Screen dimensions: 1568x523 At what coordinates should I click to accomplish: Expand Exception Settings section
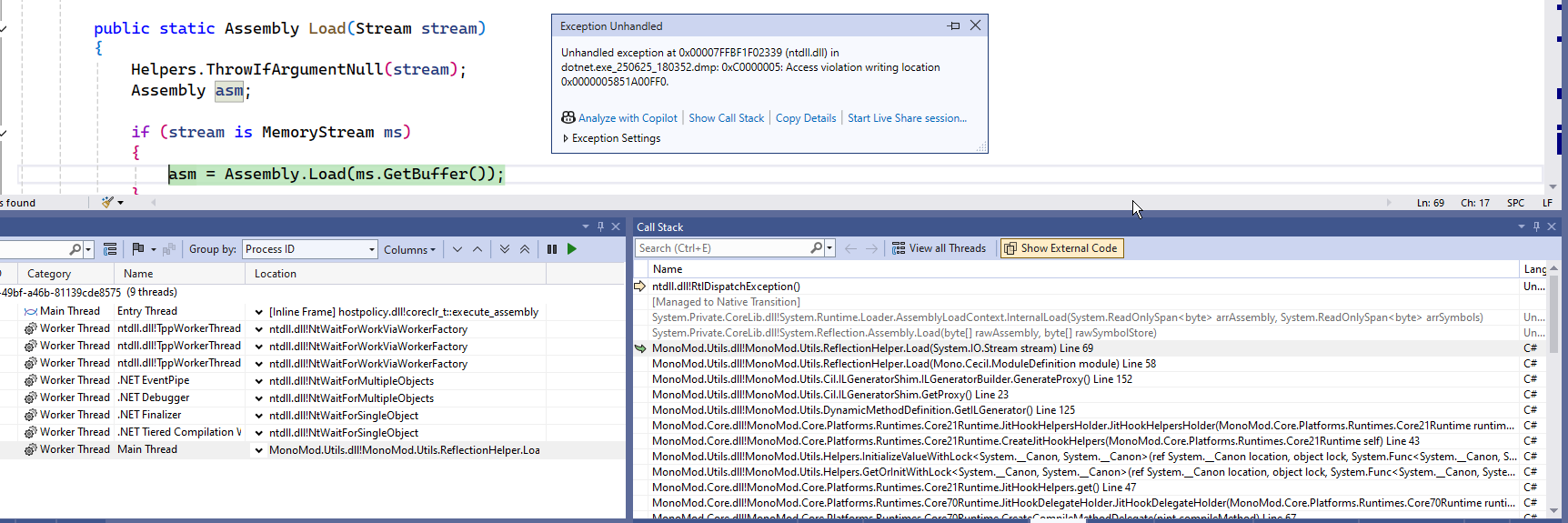(611, 138)
